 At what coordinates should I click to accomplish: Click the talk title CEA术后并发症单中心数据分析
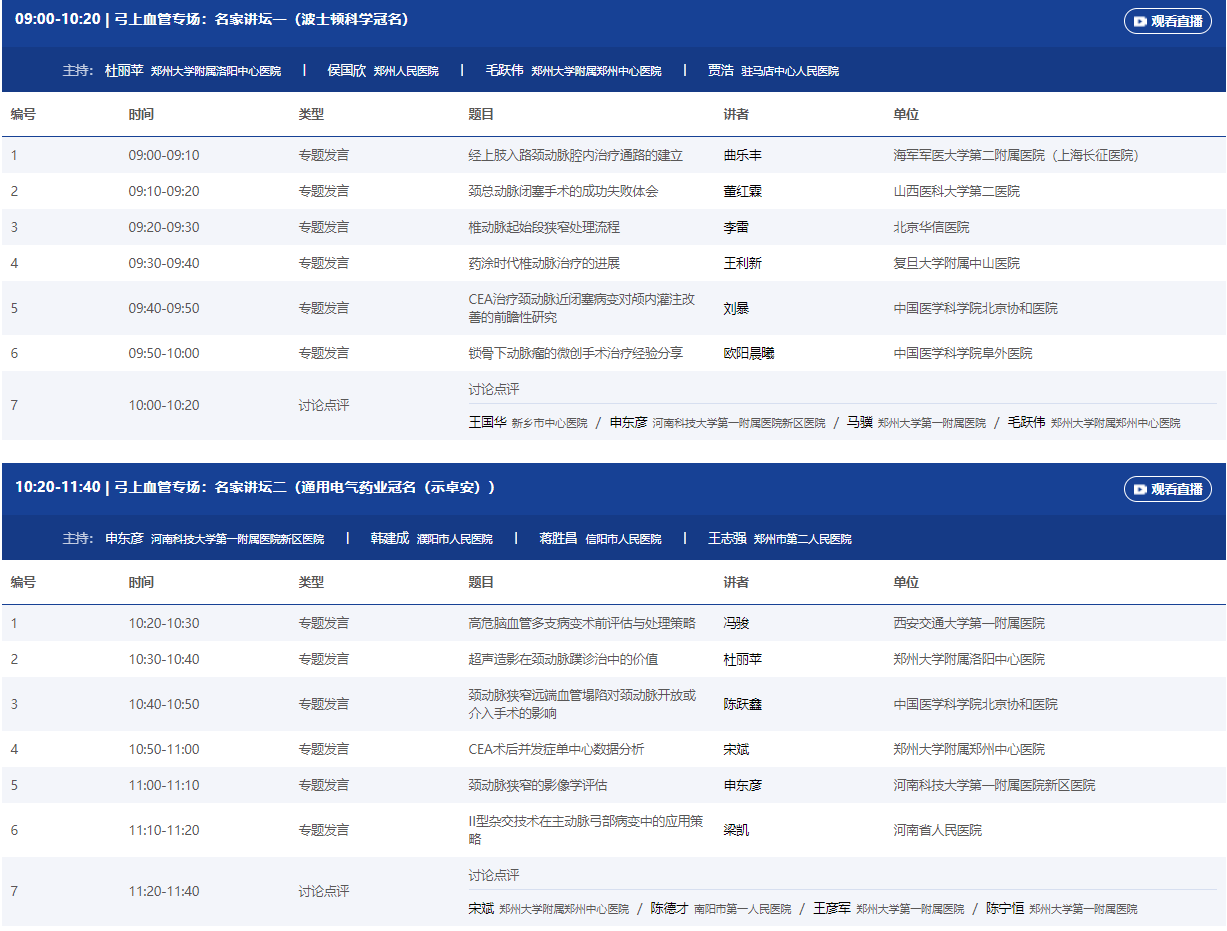coord(556,750)
